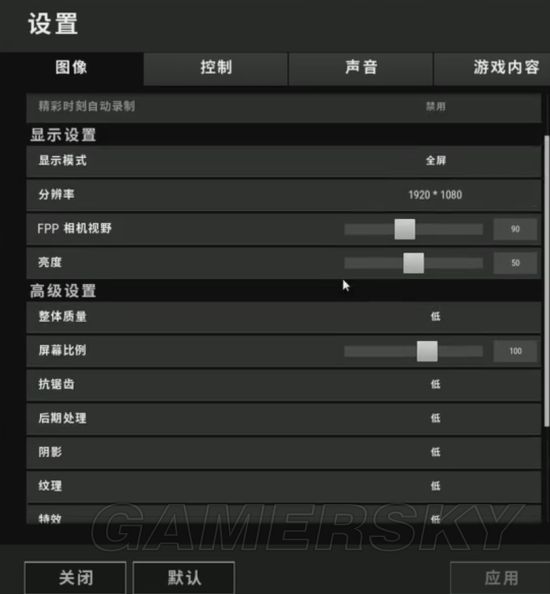Click the 关闭 button
Screen dimensions: 550x594
(x=75, y=578)
